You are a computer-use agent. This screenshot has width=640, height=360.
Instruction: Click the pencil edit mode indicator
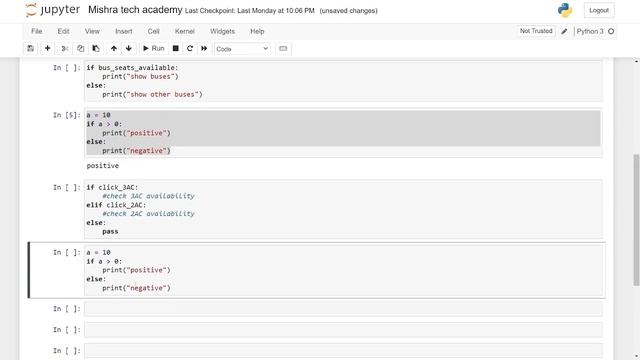[x=564, y=31]
